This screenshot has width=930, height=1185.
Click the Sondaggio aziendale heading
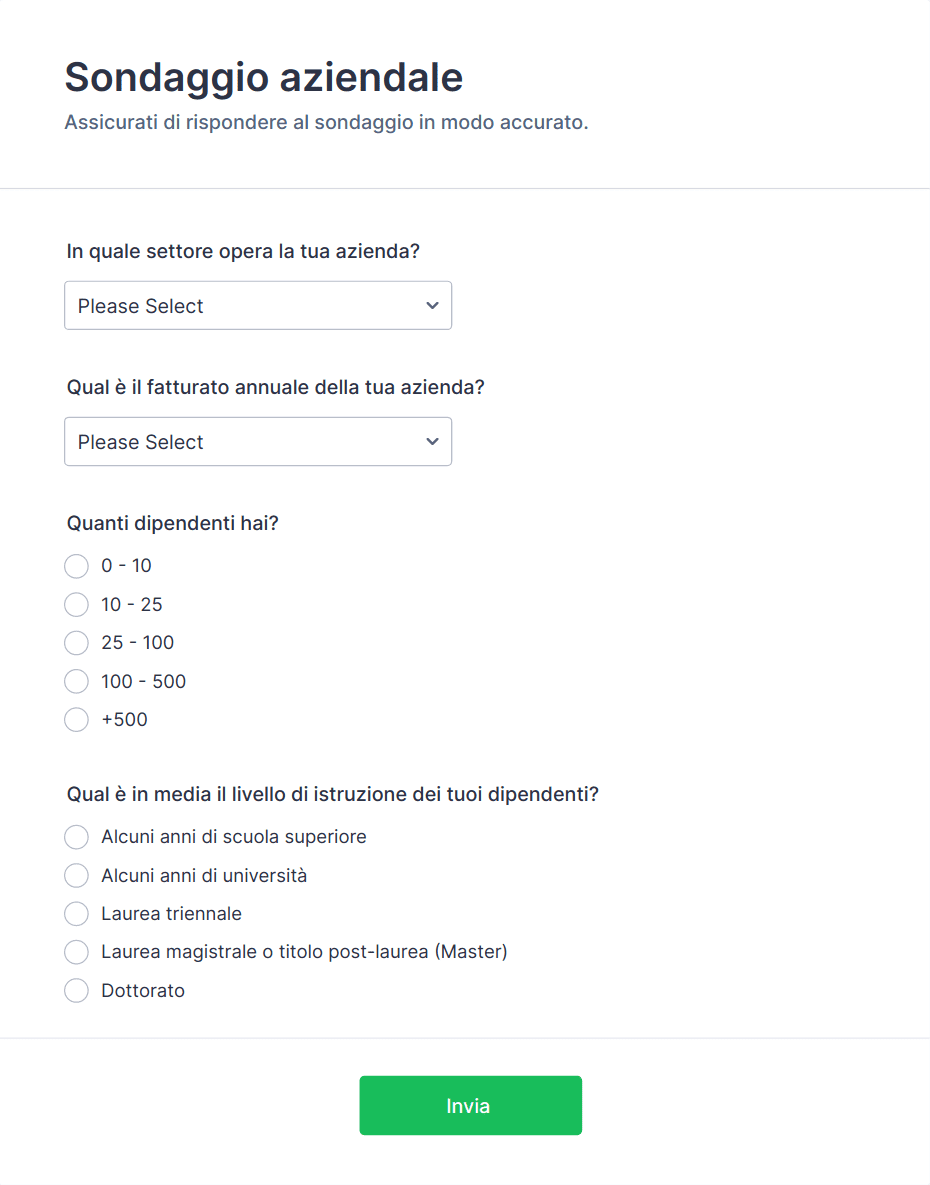[x=264, y=77]
